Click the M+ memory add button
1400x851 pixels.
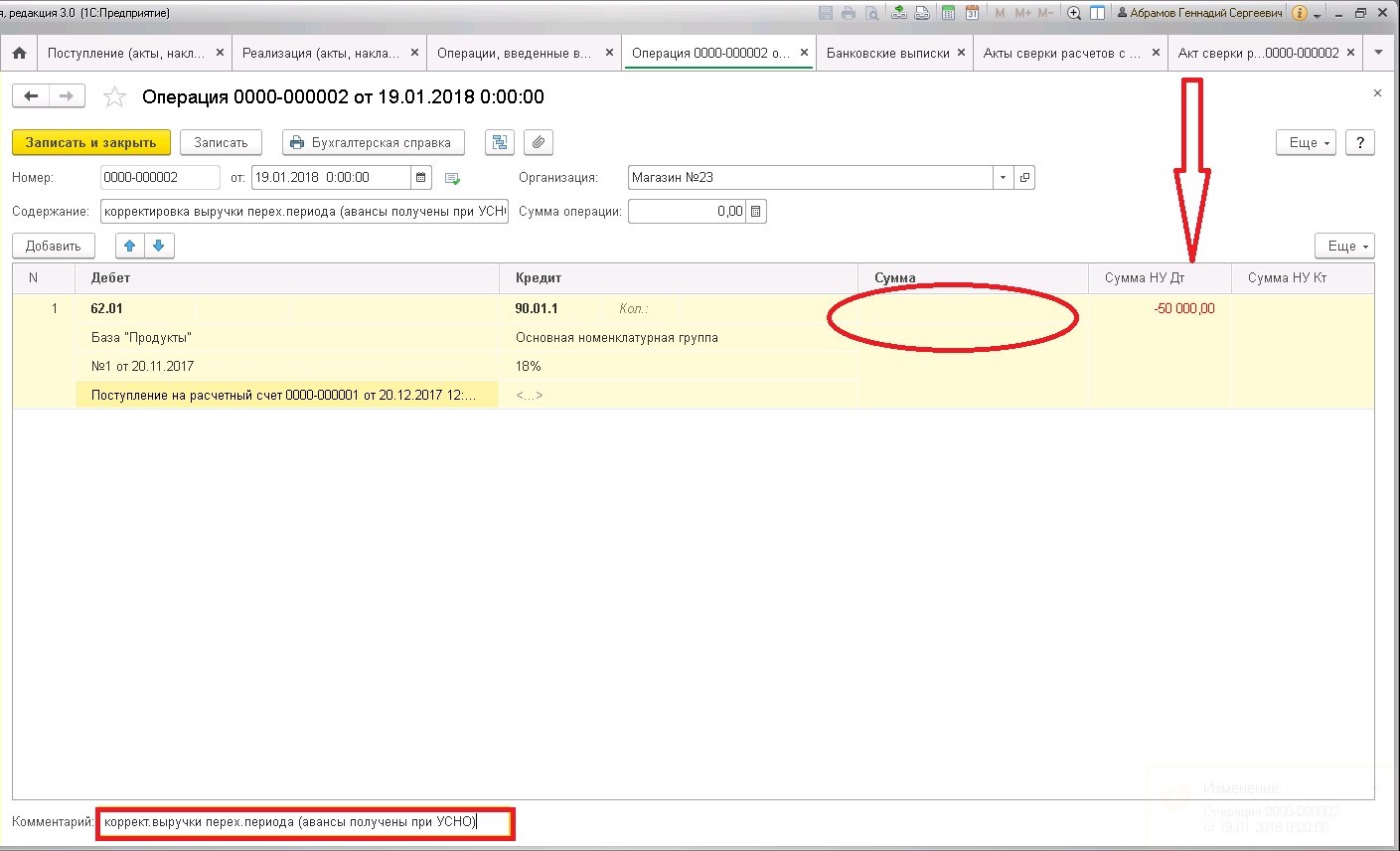pyautogui.click(x=1022, y=13)
